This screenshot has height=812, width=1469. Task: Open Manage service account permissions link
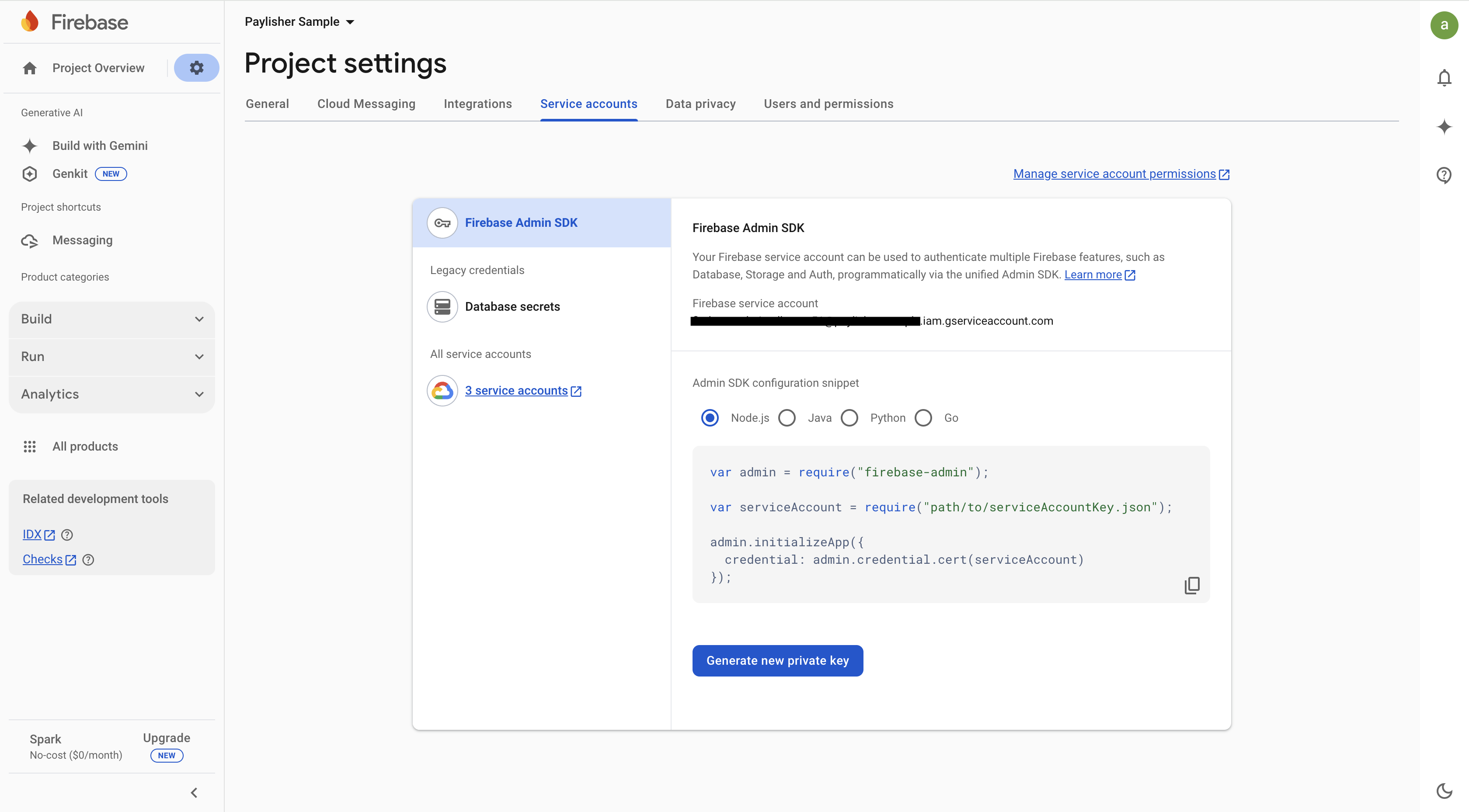click(x=1114, y=174)
